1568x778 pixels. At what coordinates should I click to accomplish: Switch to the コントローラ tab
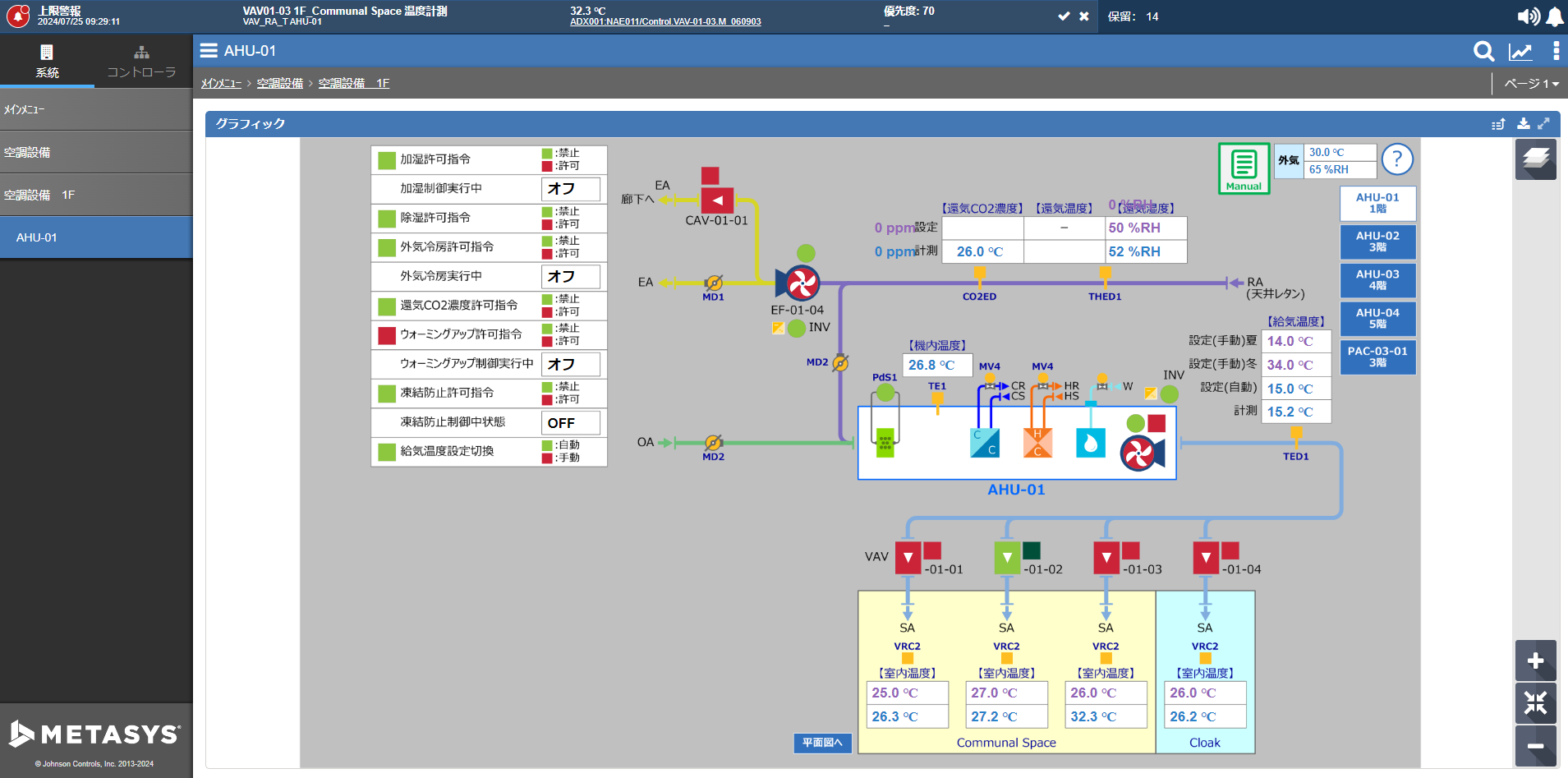[141, 62]
